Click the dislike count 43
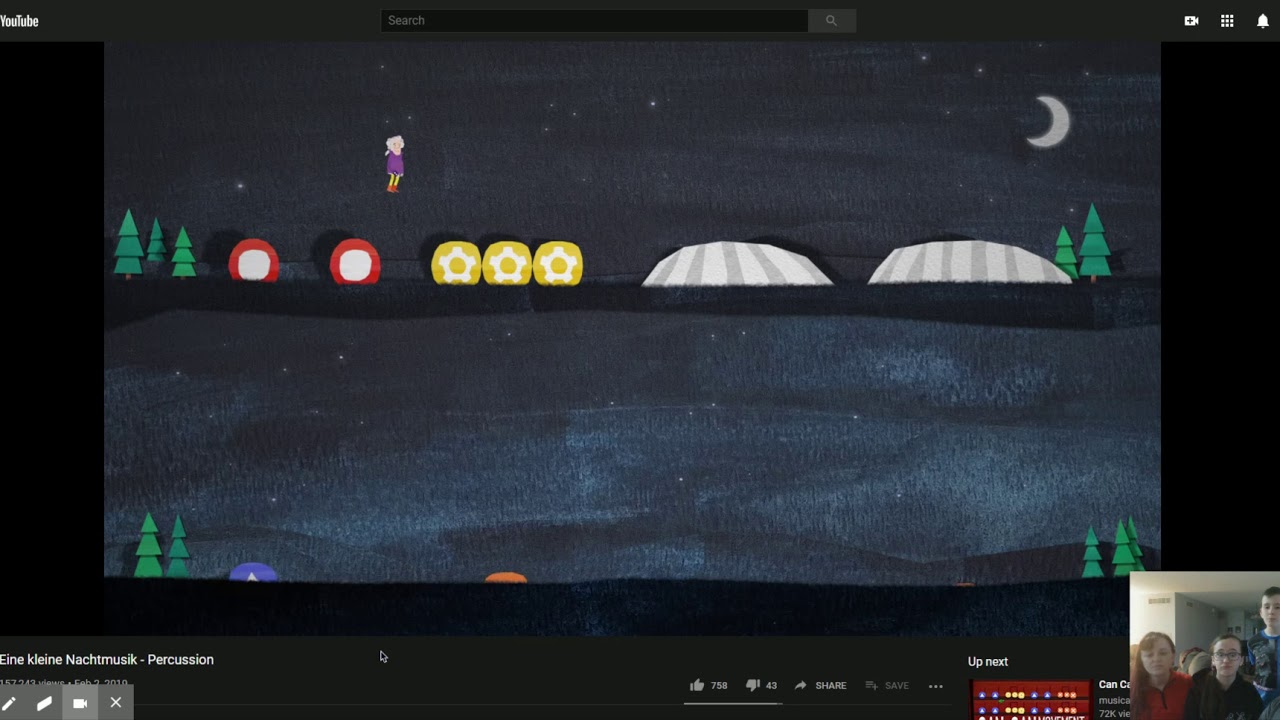1280x720 pixels. click(x=771, y=686)
